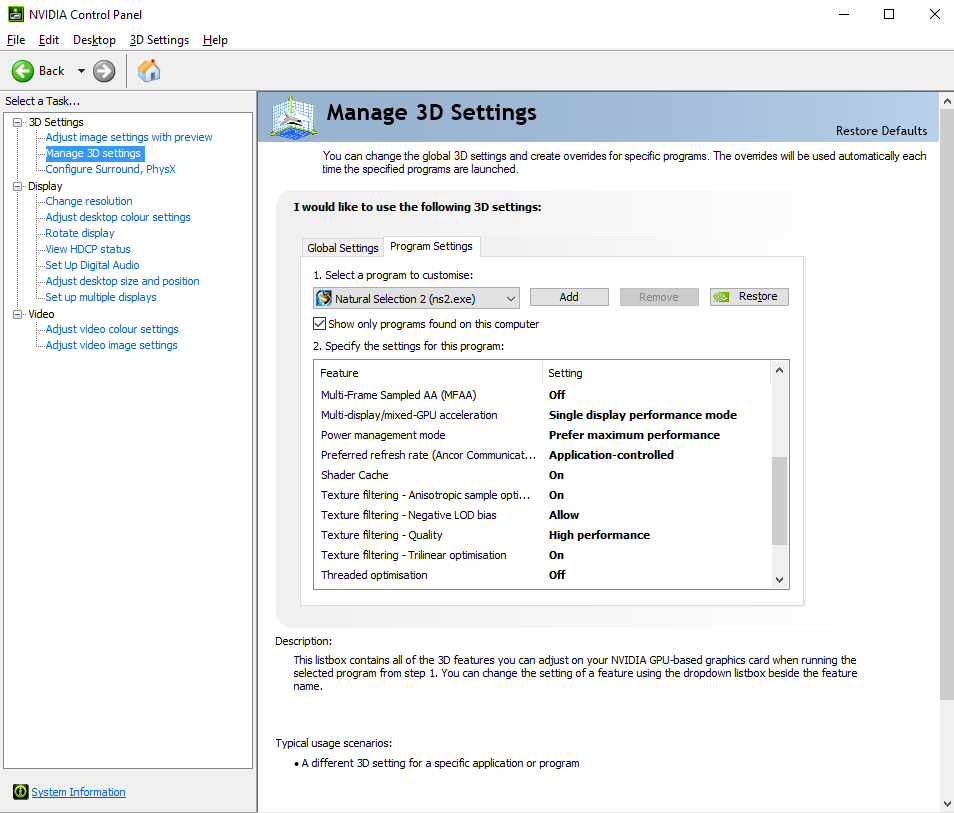Select Manage 3D settings tree item

point(95,153)
